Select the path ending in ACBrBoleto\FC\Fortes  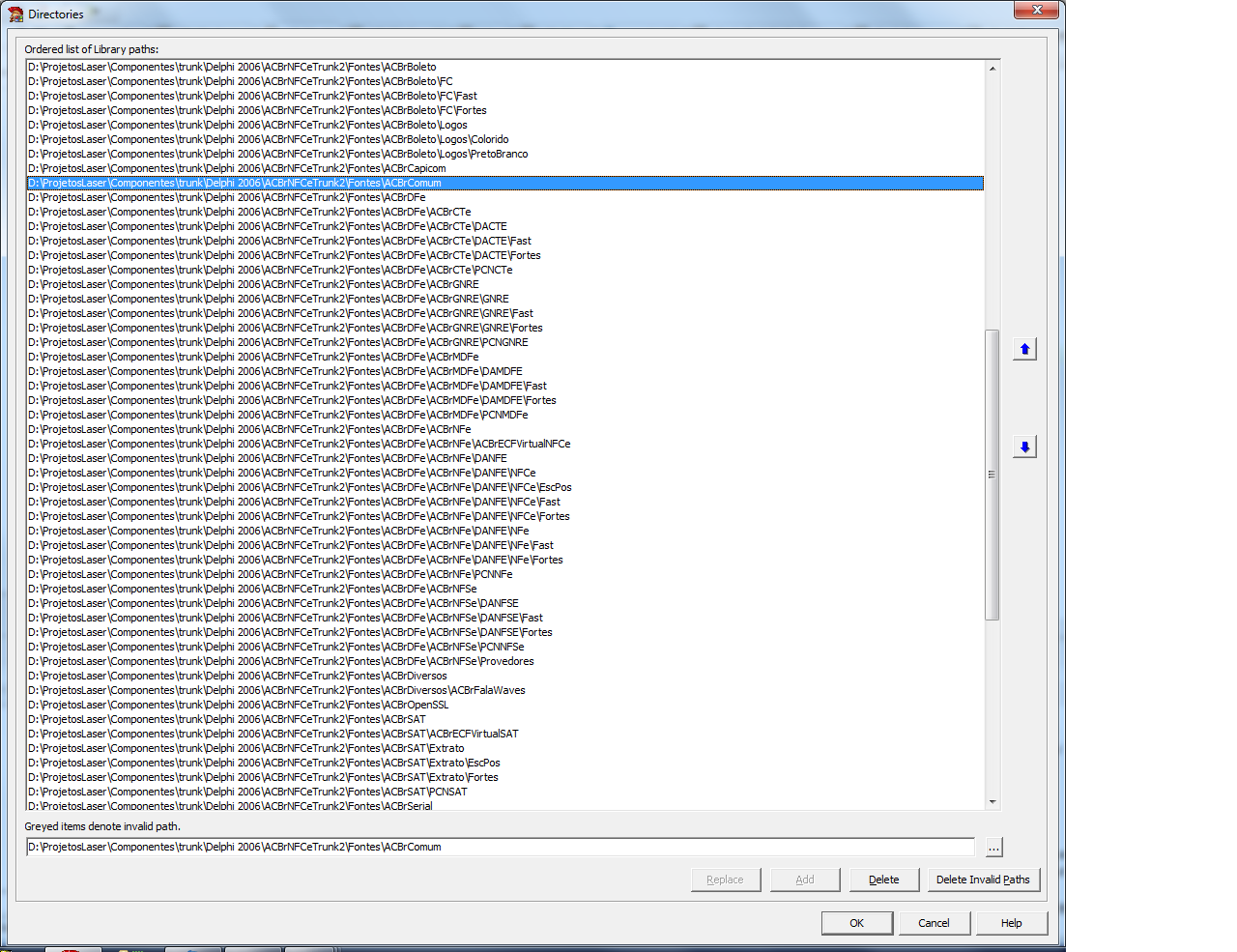[x=505, y=110]
